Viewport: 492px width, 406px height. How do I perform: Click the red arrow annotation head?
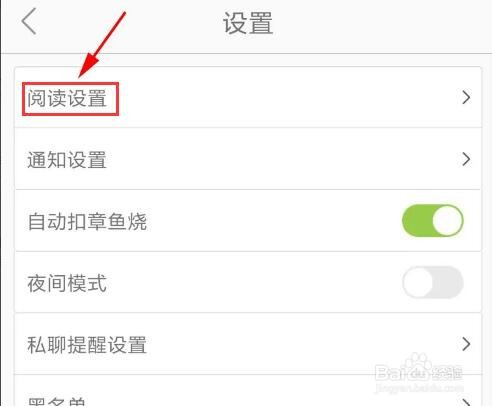click(88, 65)
